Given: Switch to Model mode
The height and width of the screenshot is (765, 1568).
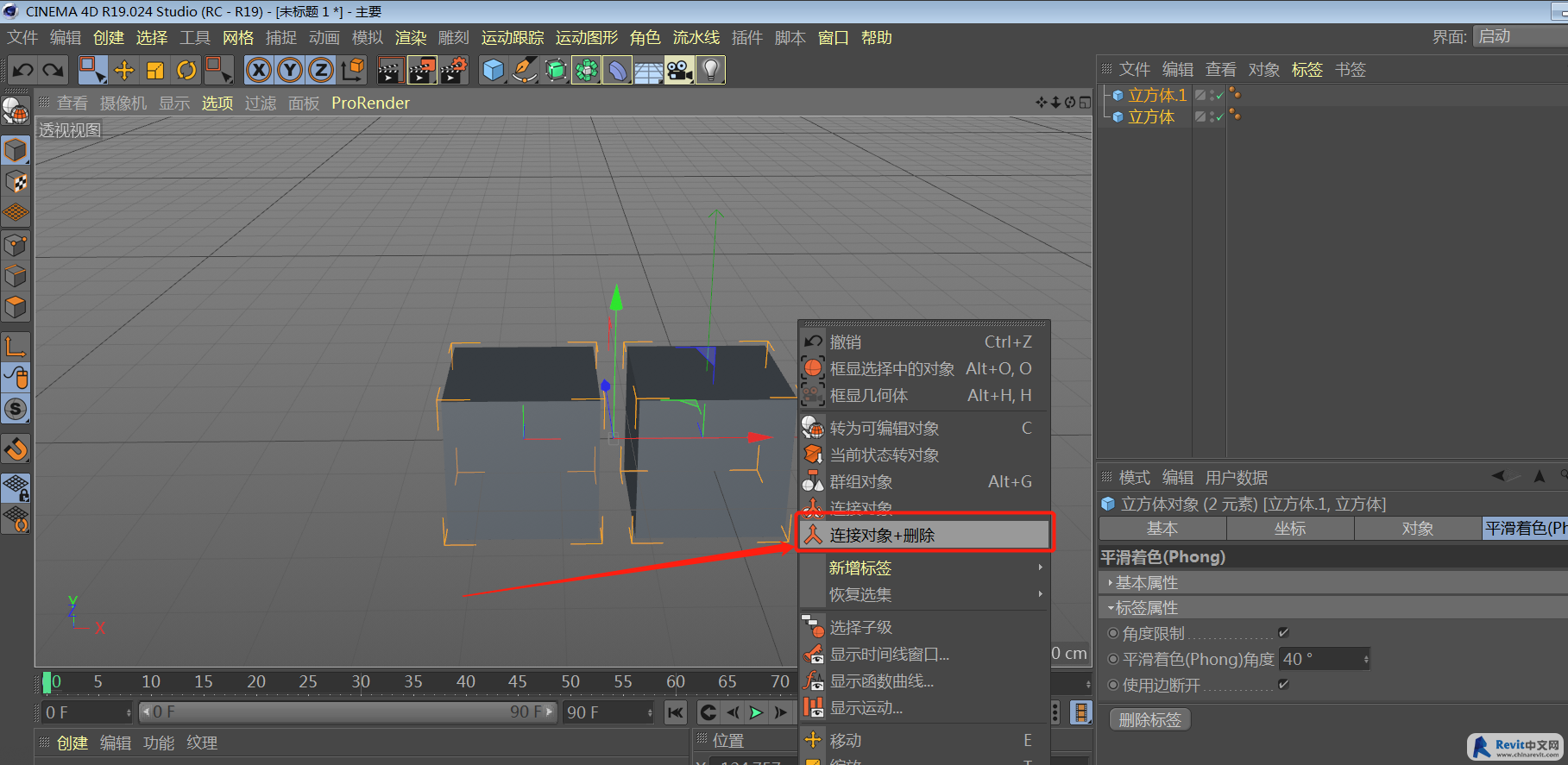Looking at the screenshot, I should 16,150.
